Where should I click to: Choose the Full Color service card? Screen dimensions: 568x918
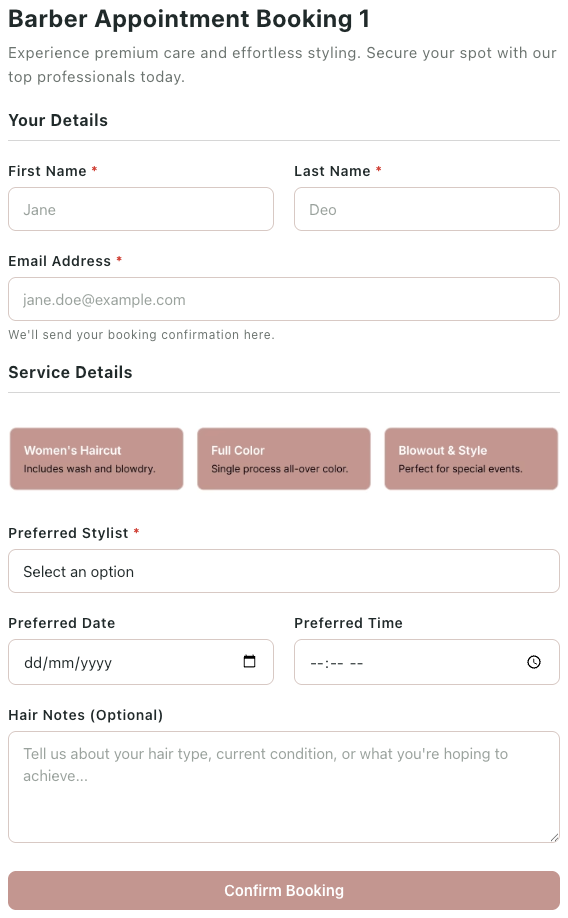[x=284, y=459]
